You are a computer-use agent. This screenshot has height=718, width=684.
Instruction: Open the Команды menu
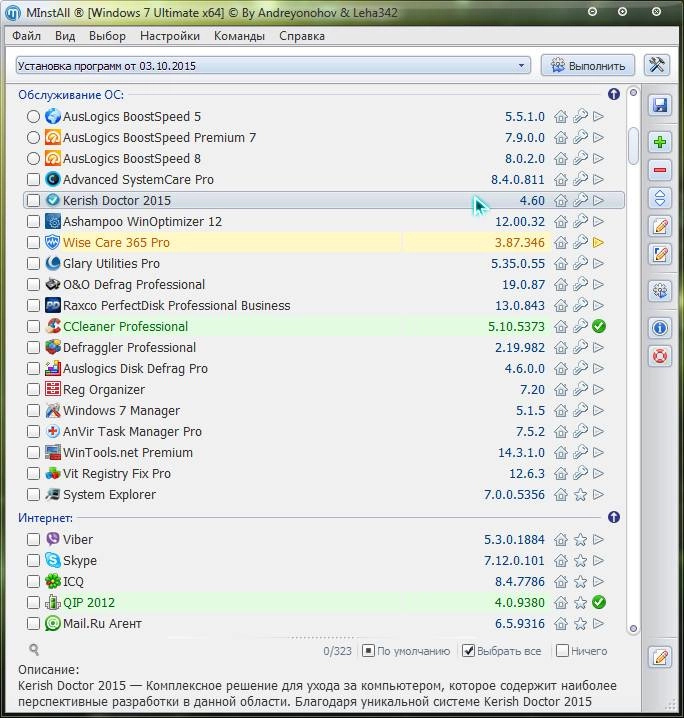click(239, 36)
